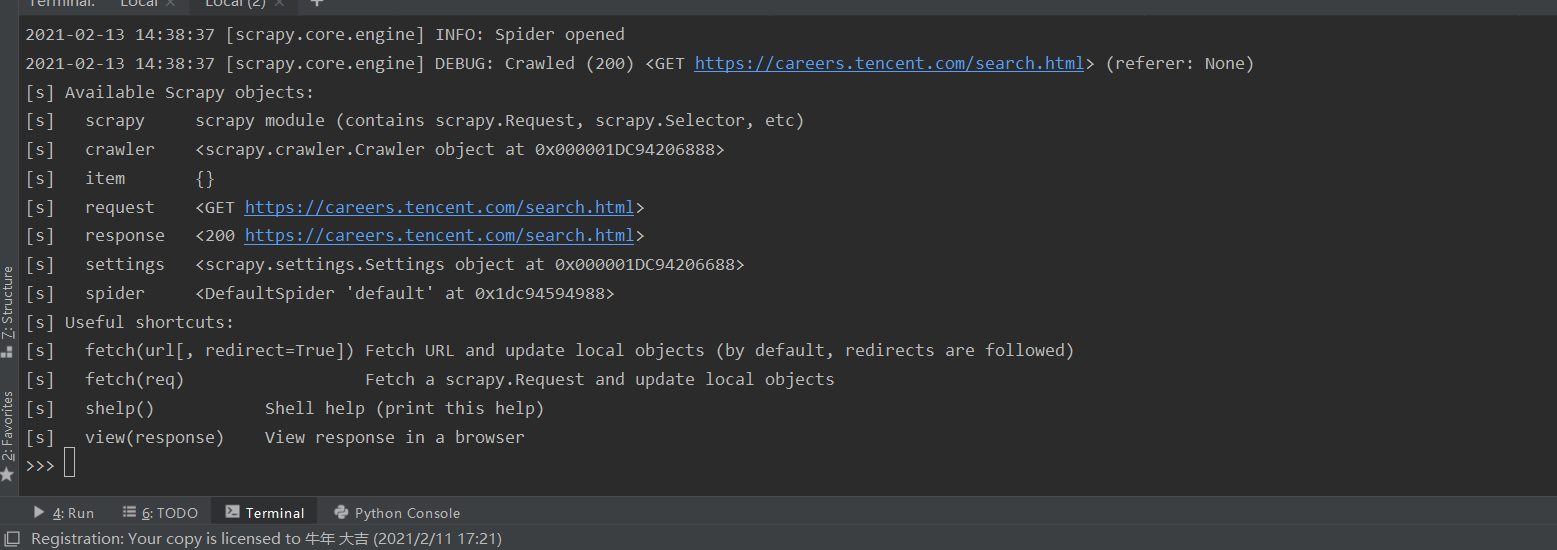The width and height of the screenshot is (1557, 550).
Task: Open the Python Console snake icon
Action: [x=340, y=512]
